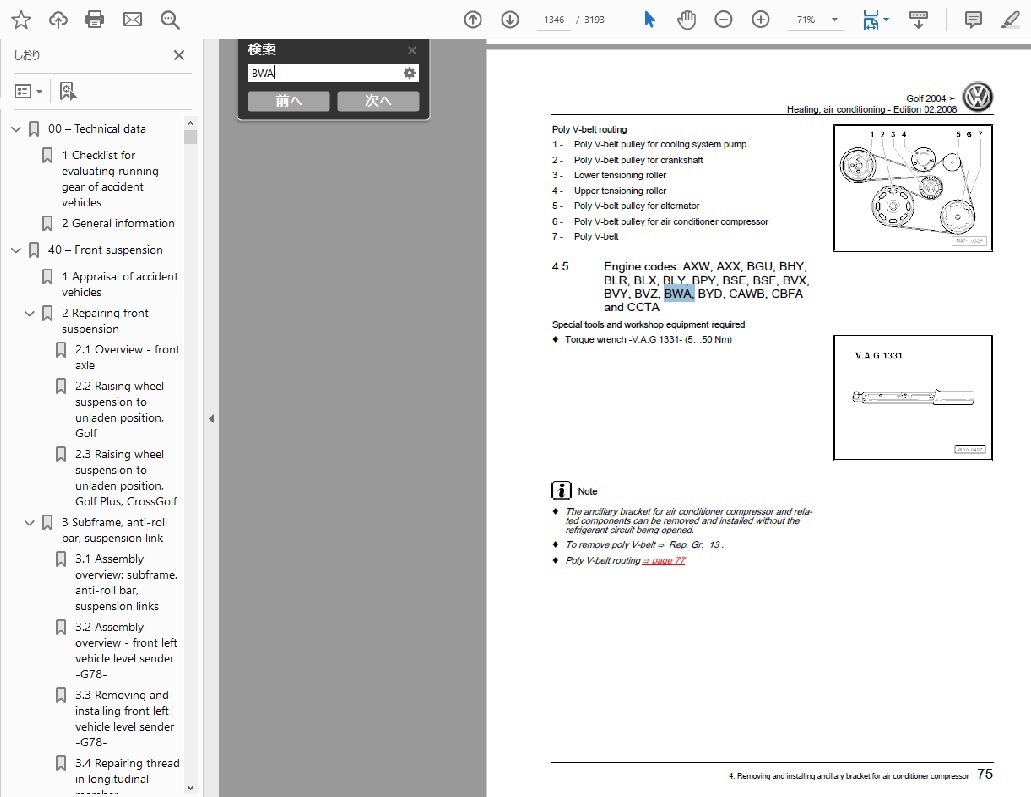
Task: Click the Poly V-belt routing diagram
Action: (x=913, y=188)
